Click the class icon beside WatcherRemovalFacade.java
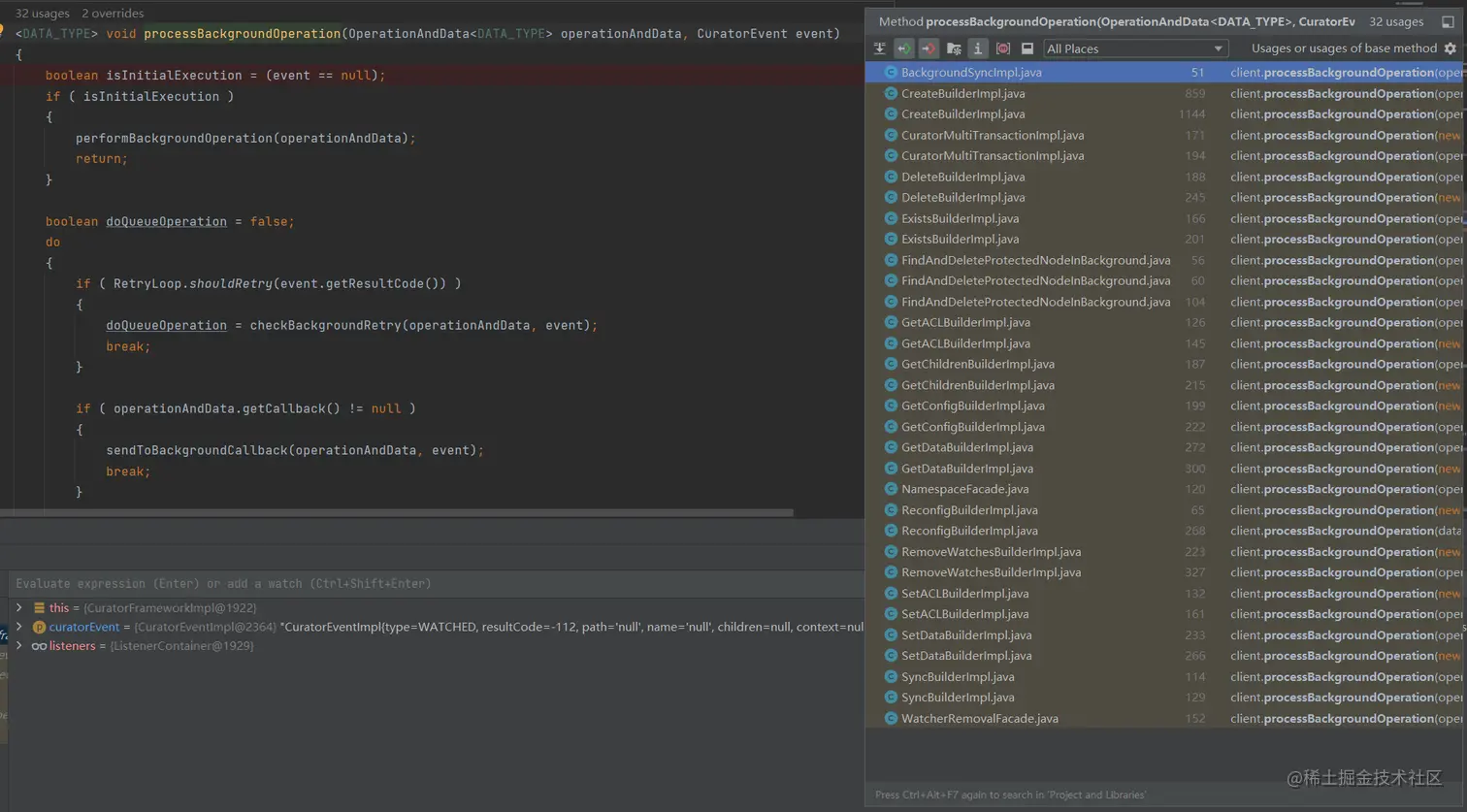The width and height of the screenshot is (1467, 812). coord(891,720)
